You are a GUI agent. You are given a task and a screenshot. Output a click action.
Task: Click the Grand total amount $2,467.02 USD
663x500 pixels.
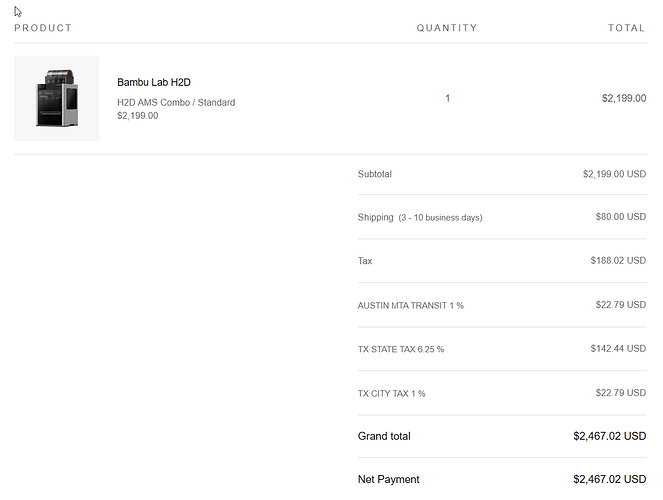tap(610, 436)
